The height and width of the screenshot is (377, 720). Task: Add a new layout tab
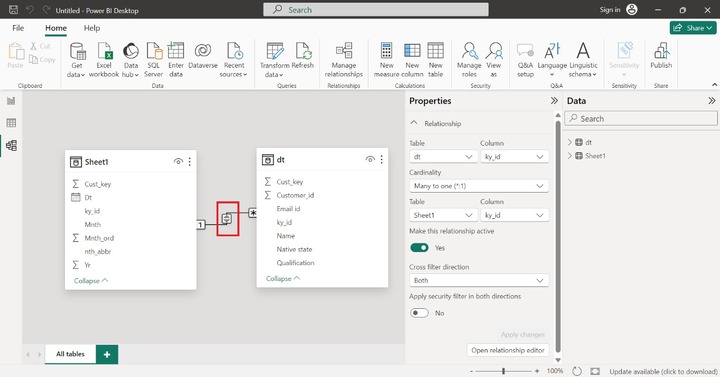[x=107, y=354]
